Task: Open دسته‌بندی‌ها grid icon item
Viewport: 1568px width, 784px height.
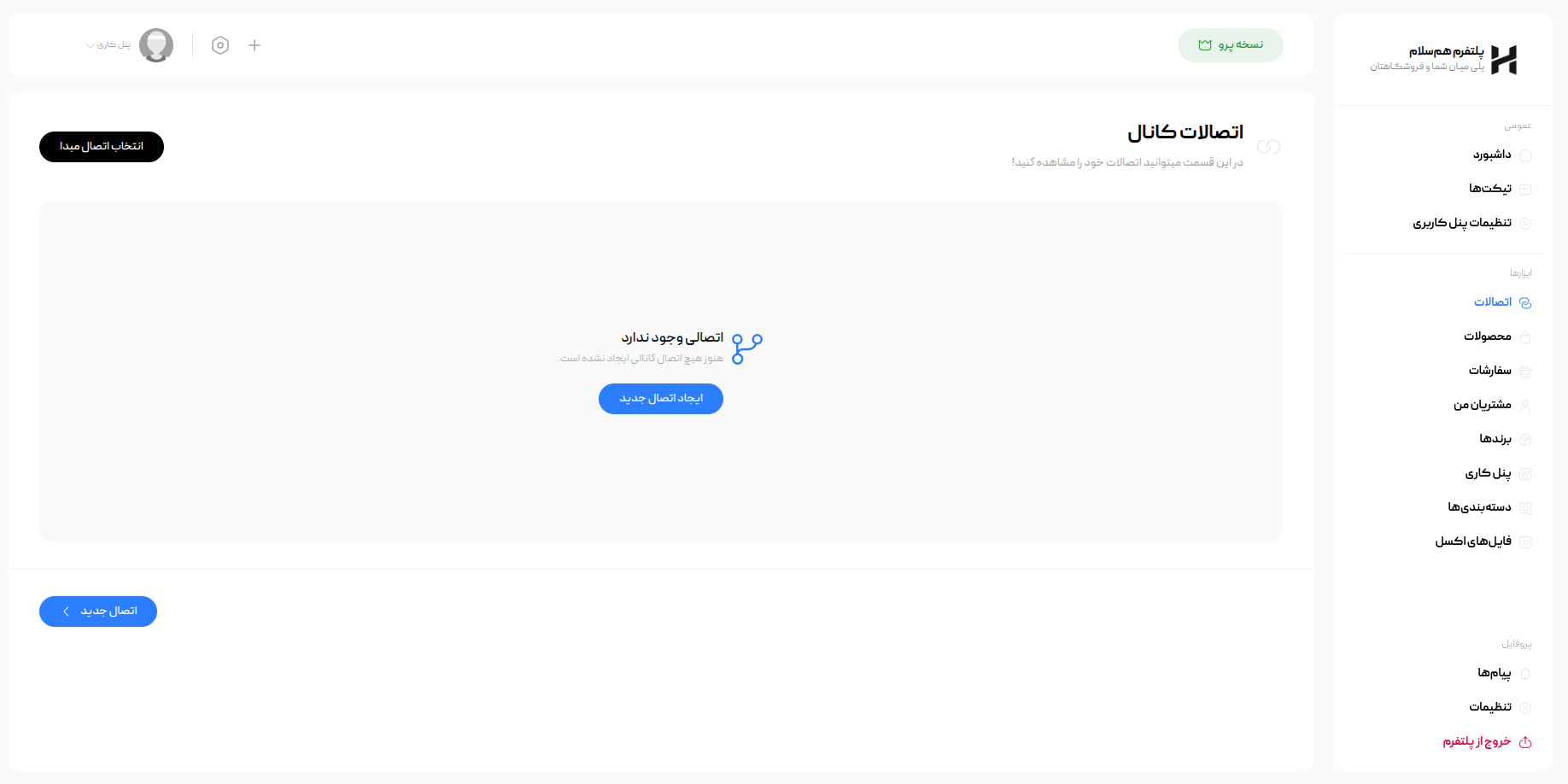Action: pos(1525,508)
